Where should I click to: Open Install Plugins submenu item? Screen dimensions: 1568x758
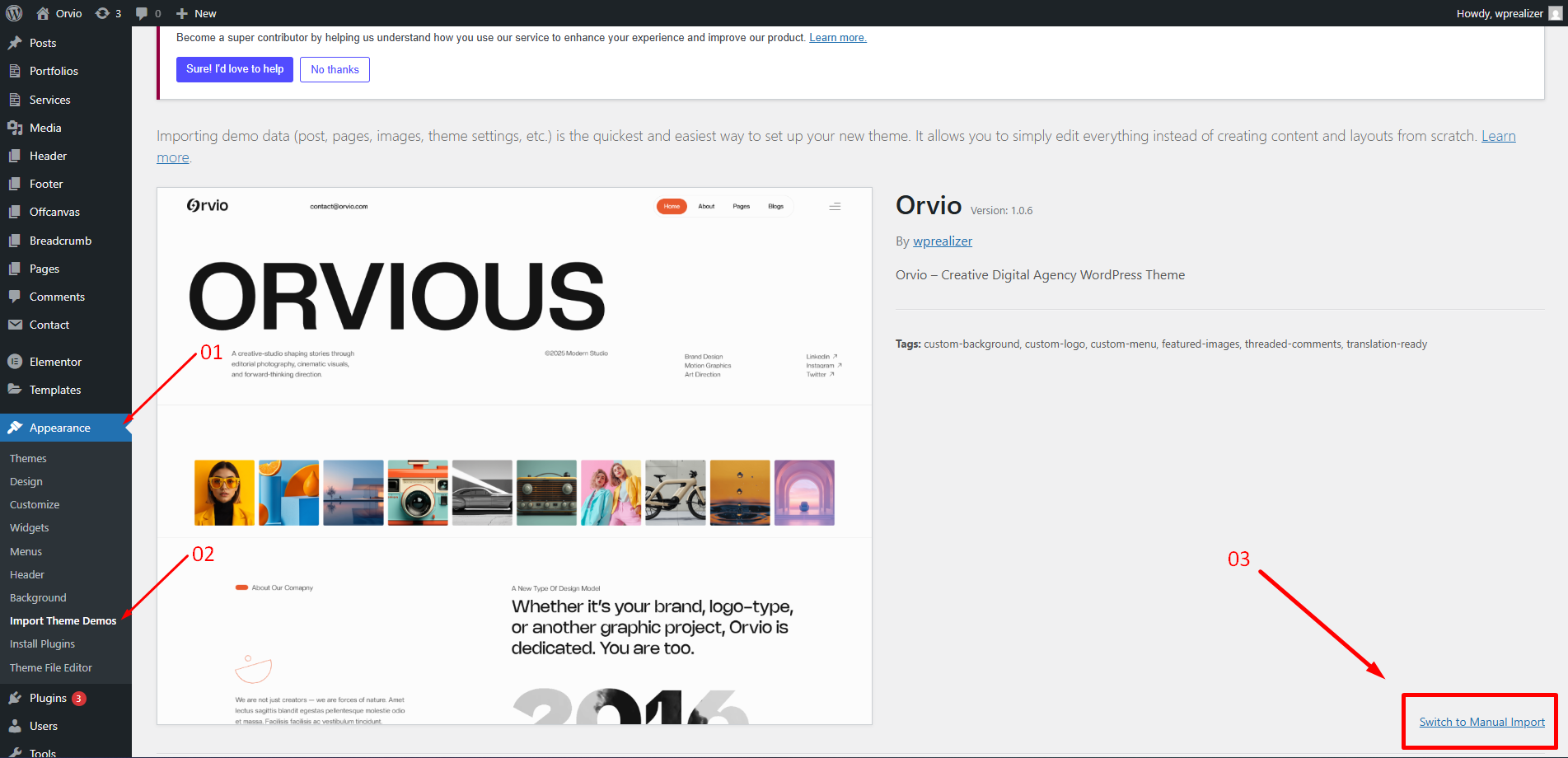[42, 643]
